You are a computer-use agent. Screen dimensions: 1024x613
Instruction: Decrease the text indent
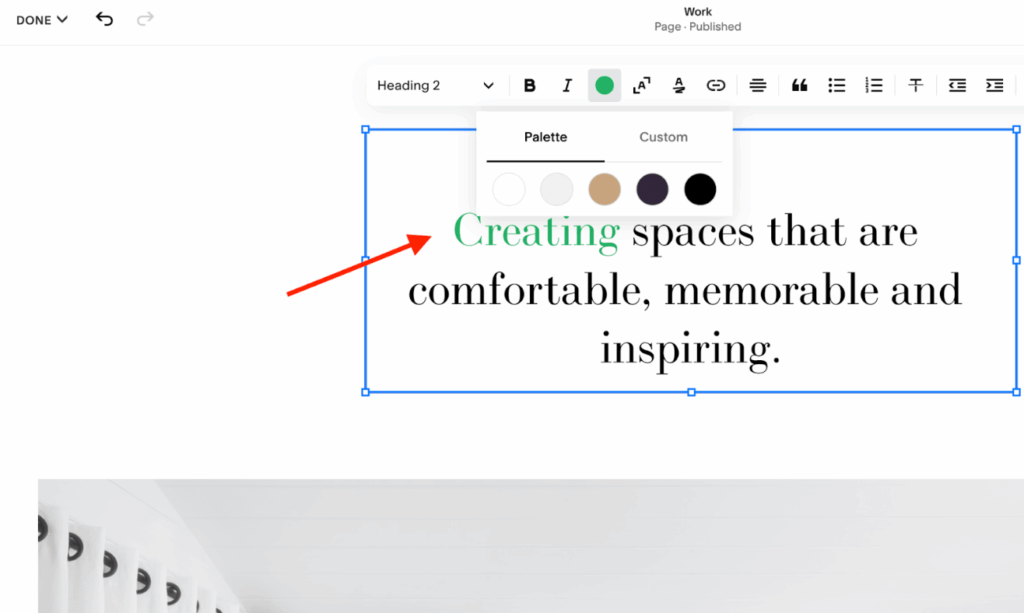point(957,86)
